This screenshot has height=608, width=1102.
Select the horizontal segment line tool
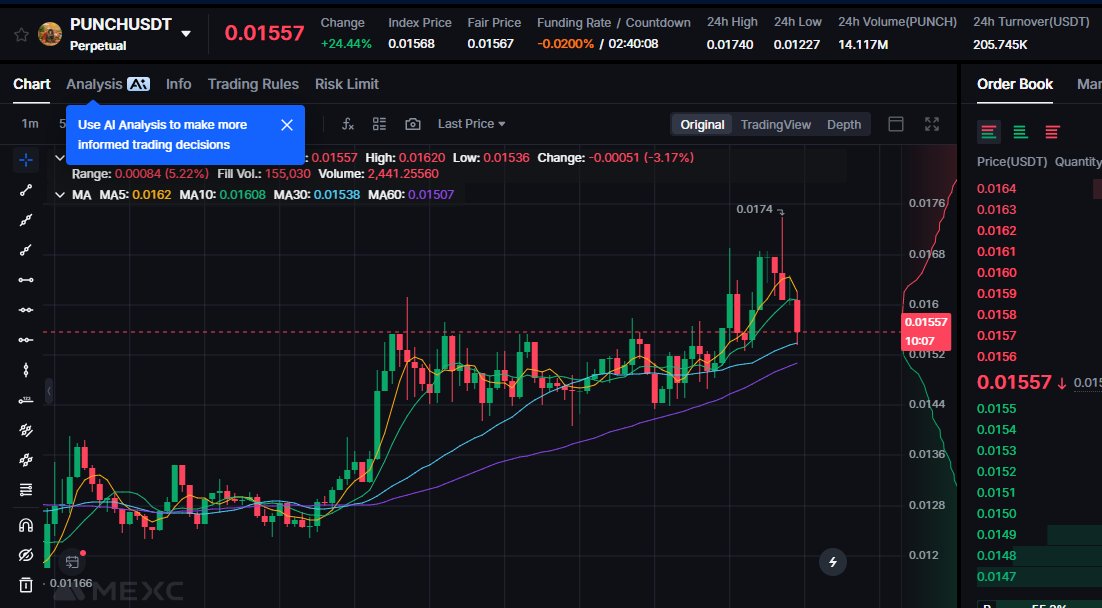tap(26, 280)
